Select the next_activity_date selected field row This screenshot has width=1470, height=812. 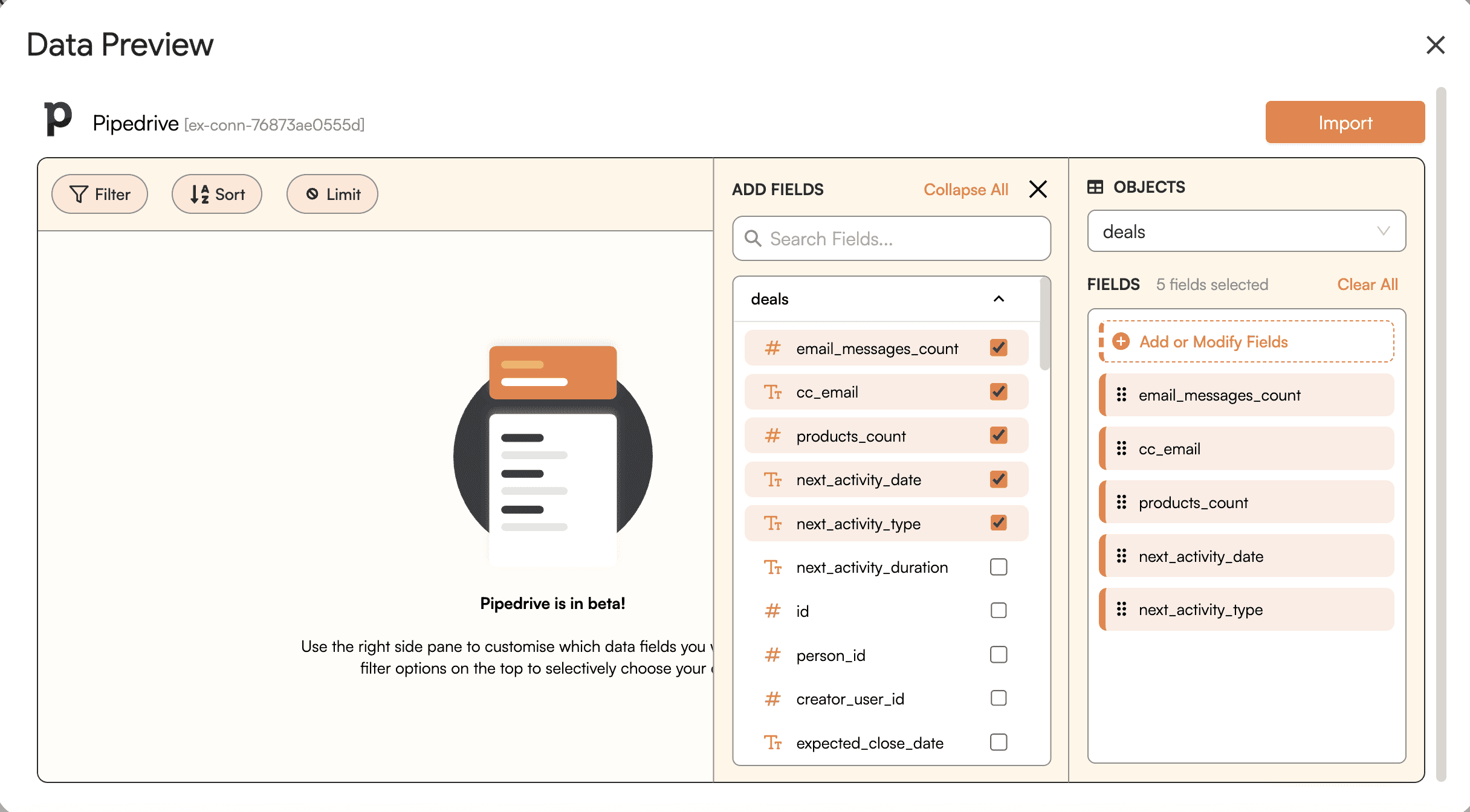pyautogui.click(x=1246, y=556)
